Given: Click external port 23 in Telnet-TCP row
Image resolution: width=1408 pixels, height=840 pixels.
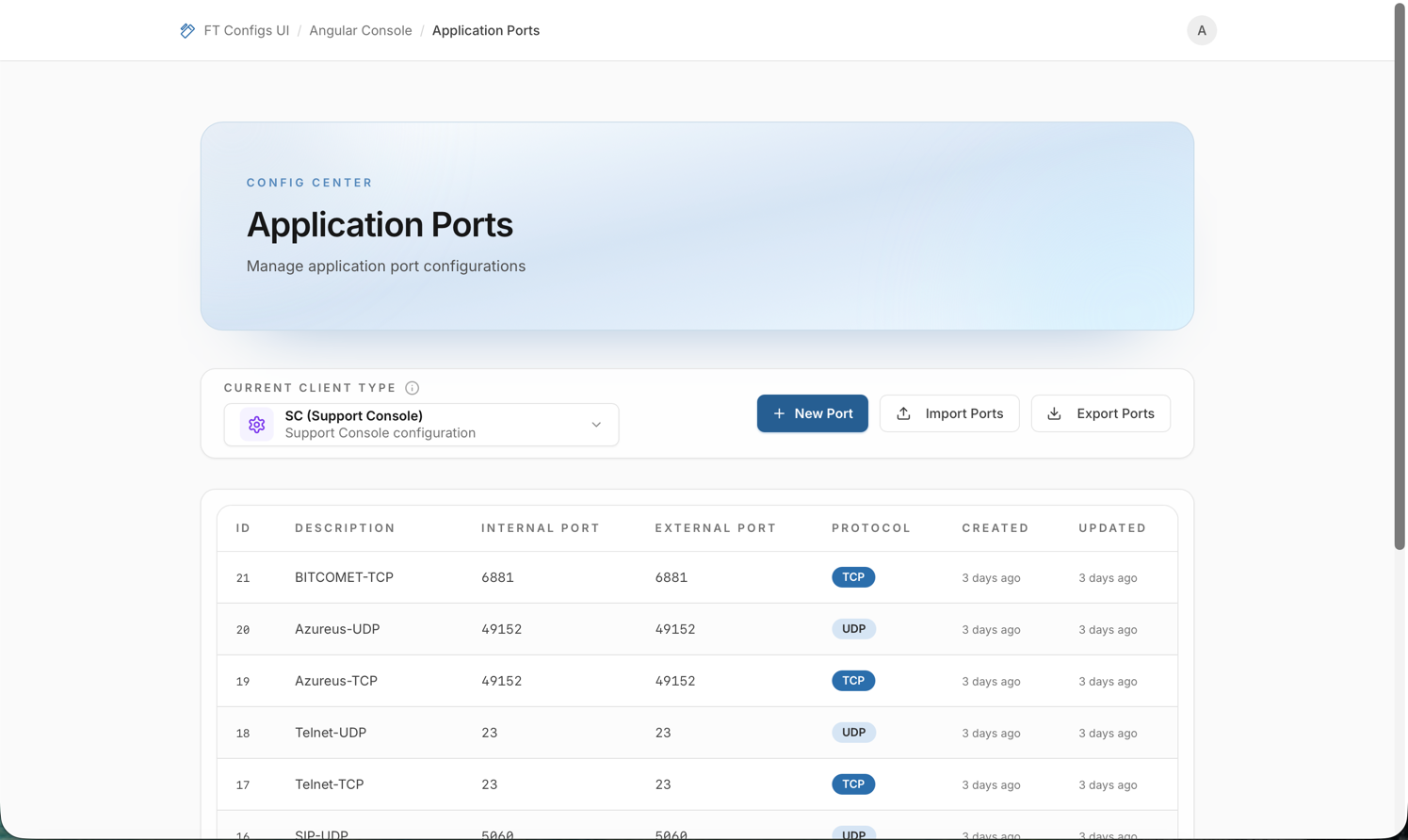Looking at the screenshot, I should [x=663, y=784].
